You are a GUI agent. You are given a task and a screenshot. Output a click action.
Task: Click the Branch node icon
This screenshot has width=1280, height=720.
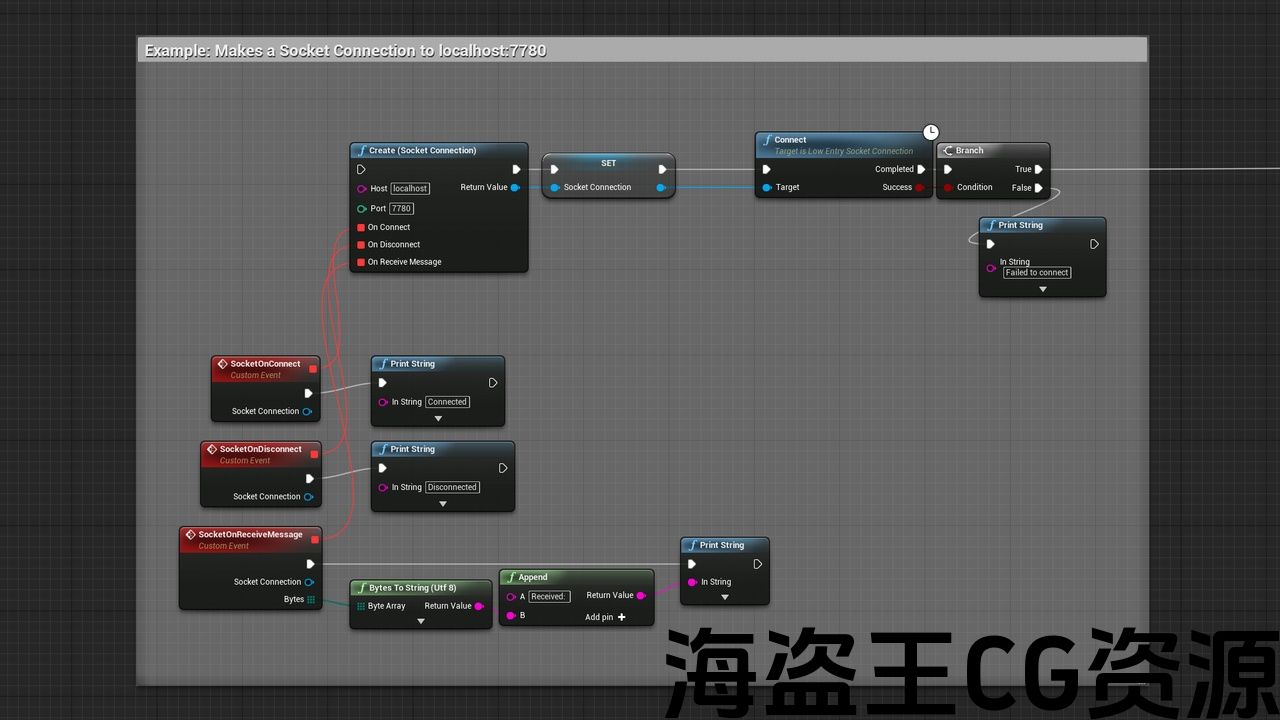click(x=948, y=151)
